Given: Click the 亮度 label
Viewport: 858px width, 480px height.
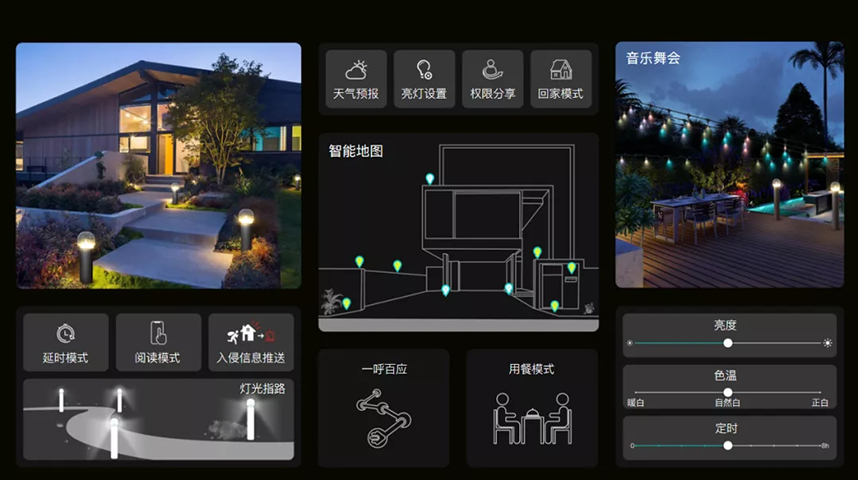Looking at the screenshot, I should 725,325.
